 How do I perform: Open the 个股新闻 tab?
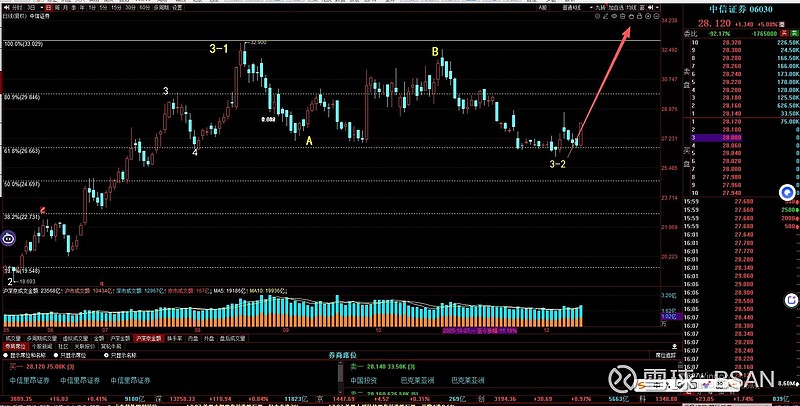pyautogui.click(x=42, y=346)
